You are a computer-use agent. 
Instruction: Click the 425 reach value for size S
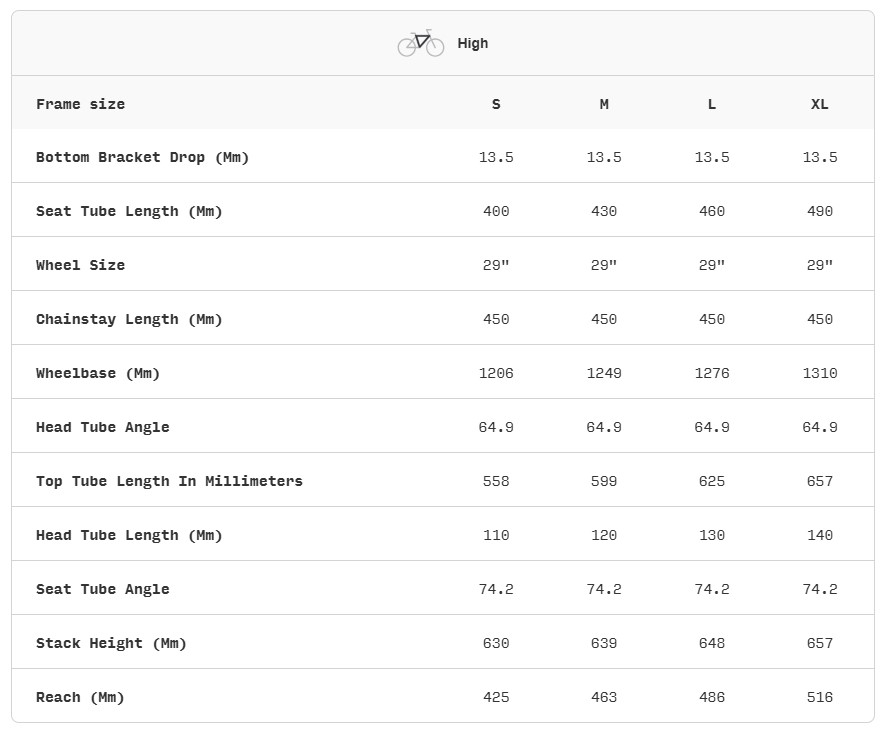click(496, 698)
